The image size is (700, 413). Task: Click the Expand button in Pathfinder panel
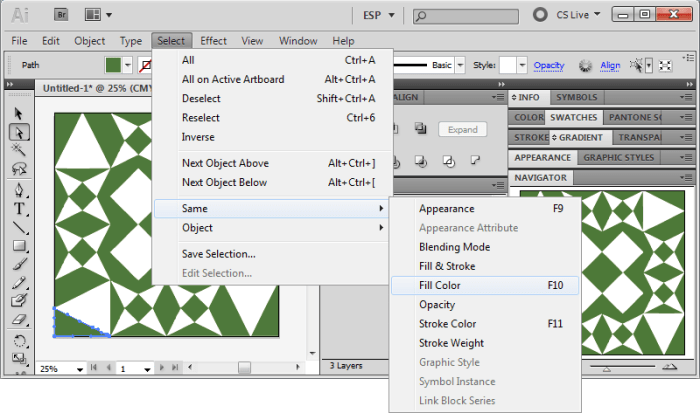[462, 130]
